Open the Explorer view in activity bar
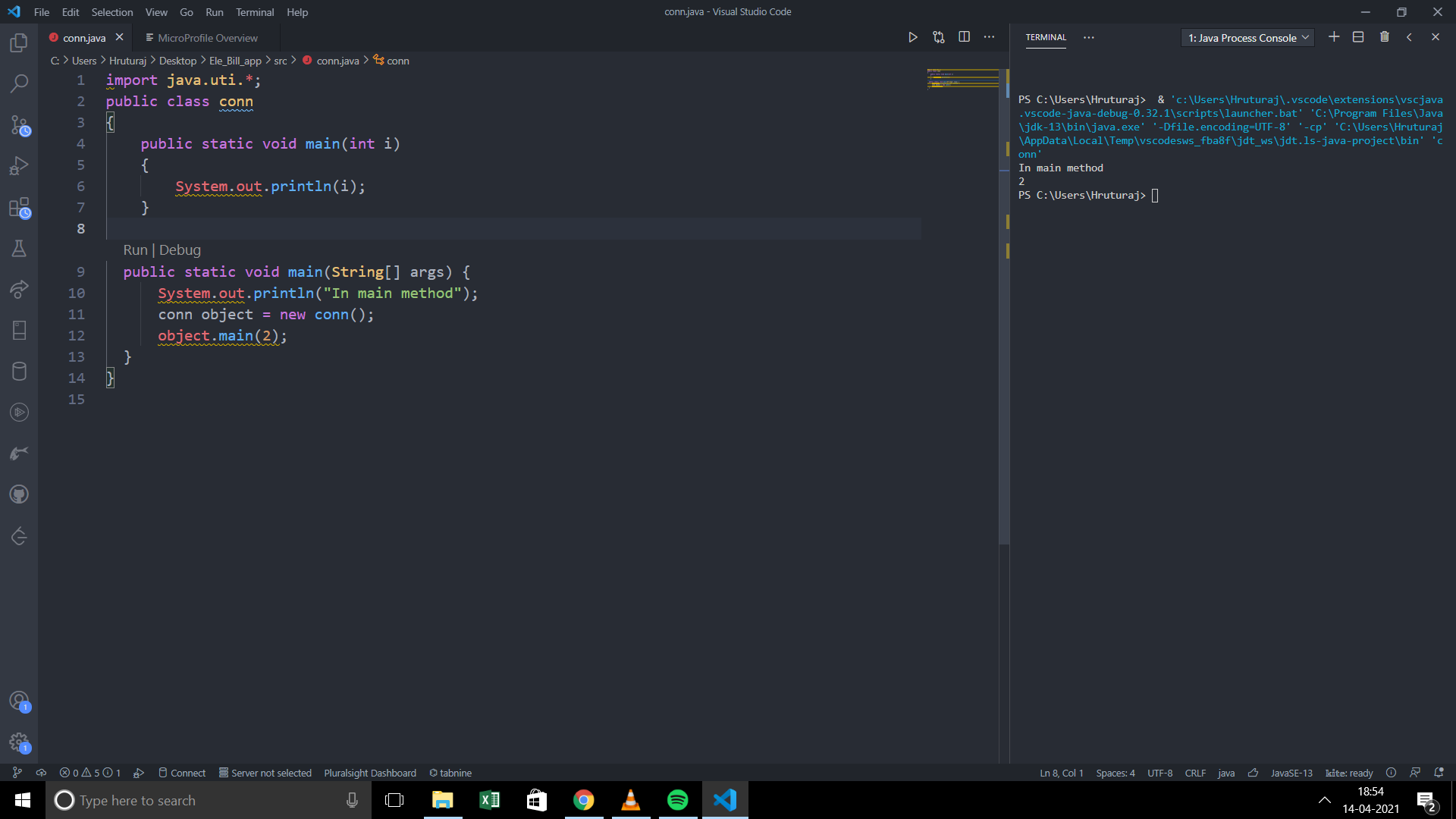Screen dimensions: 1456x819 19,43
